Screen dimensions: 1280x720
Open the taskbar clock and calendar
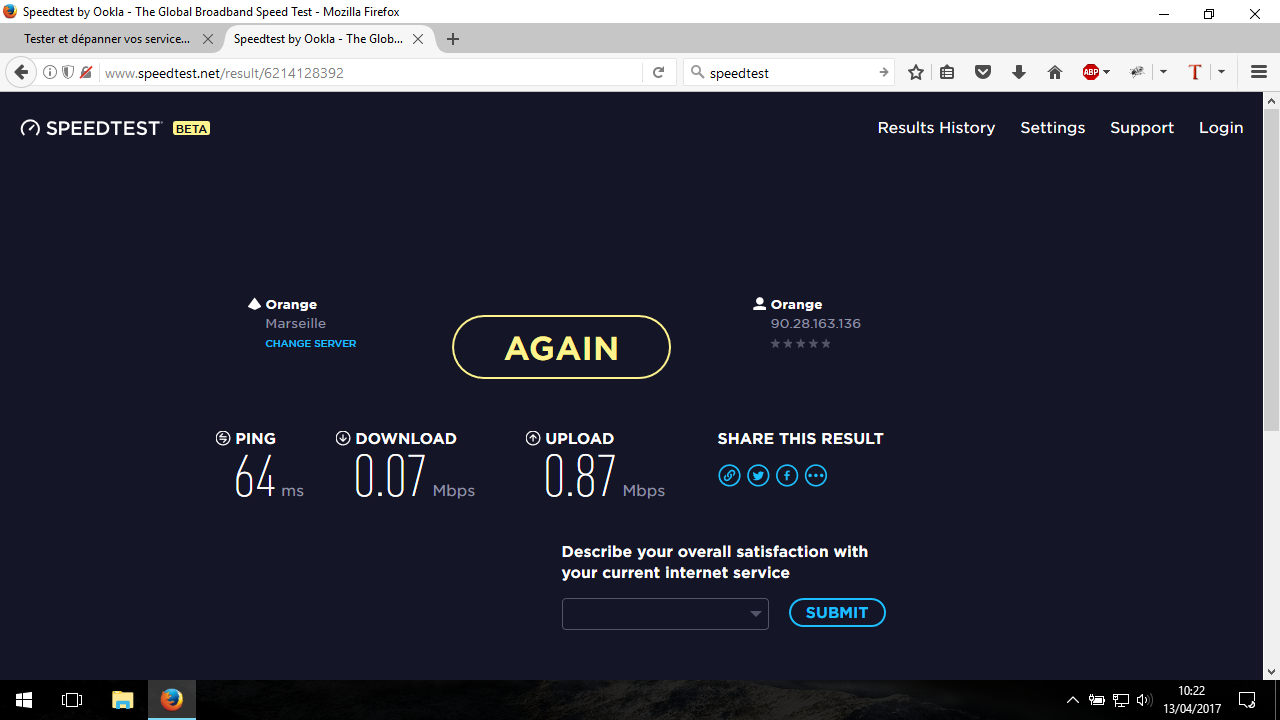(x=1191, y=700)
